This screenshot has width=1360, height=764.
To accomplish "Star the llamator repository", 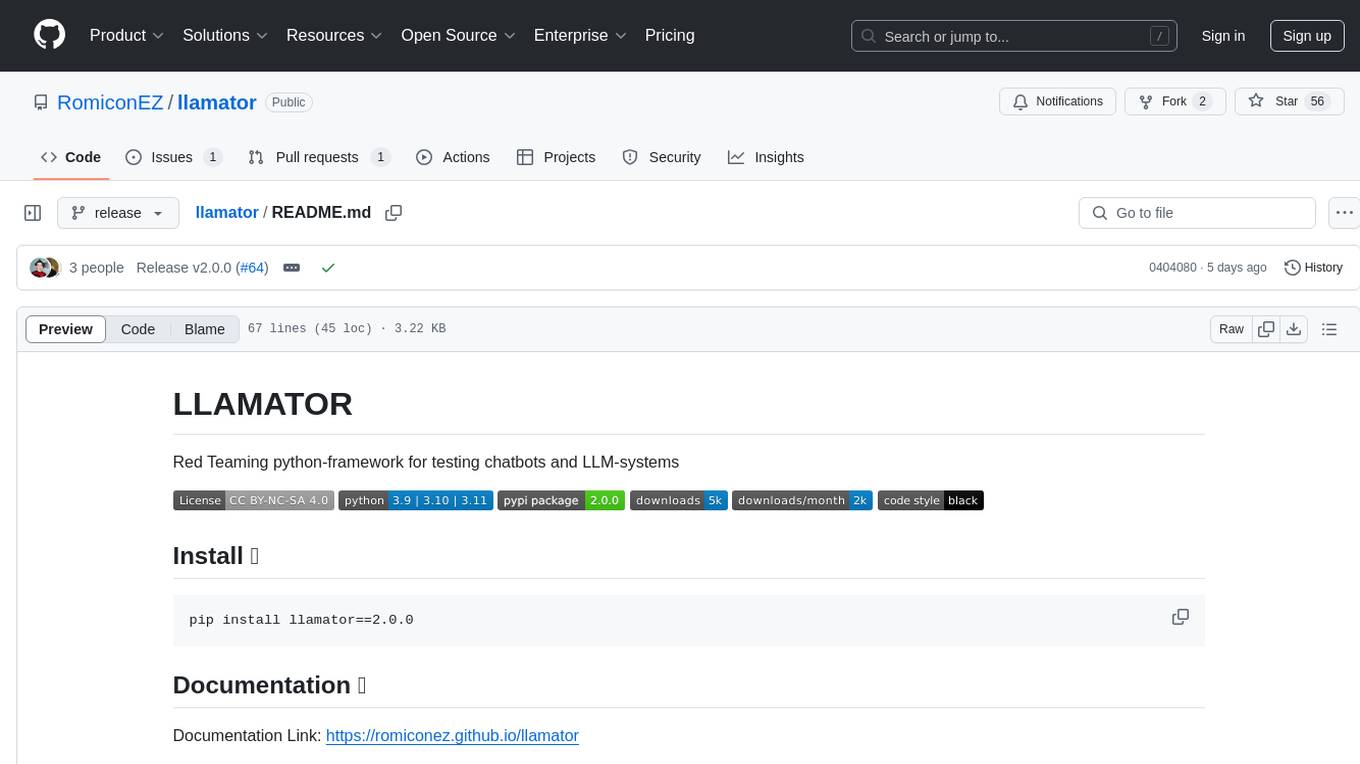I will [1290, 101].
